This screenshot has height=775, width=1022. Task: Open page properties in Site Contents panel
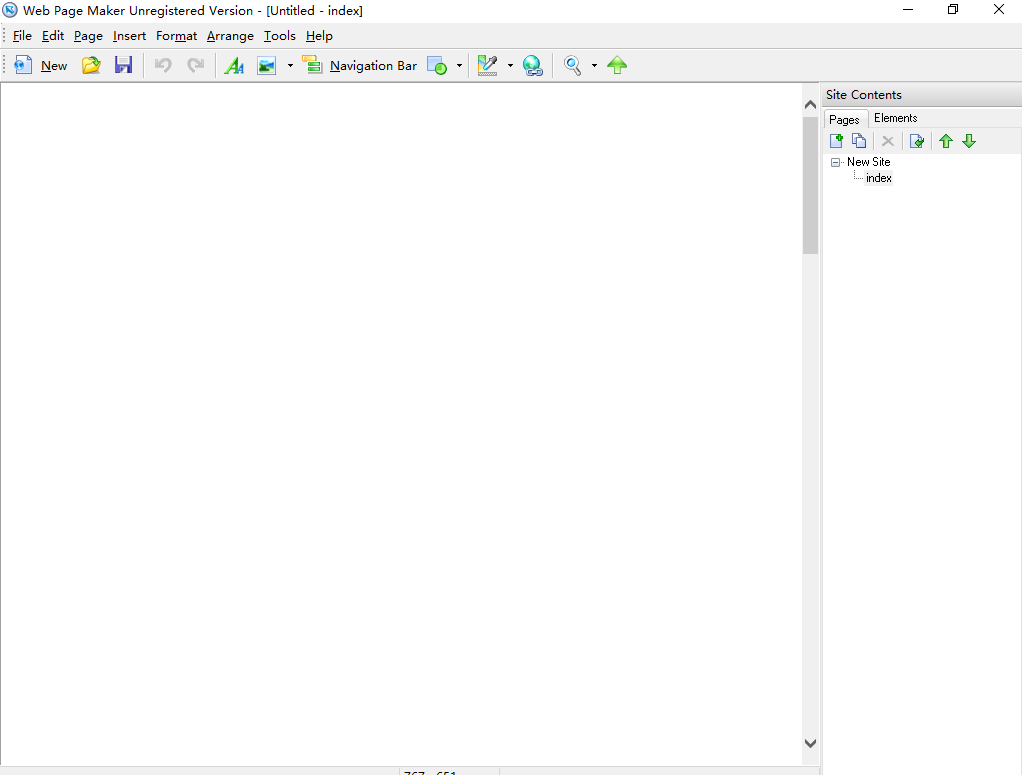click(917, 141)
